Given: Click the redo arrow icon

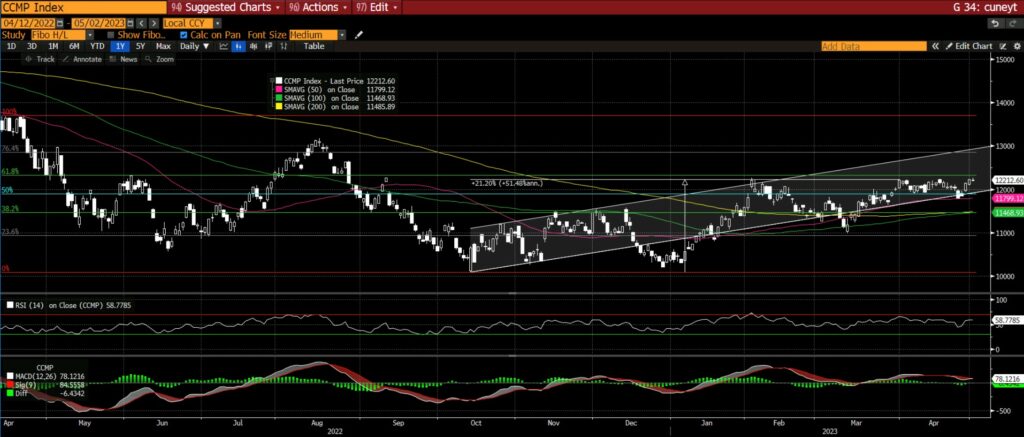Looking at the screenshot, I should (x=1011, y=22).
